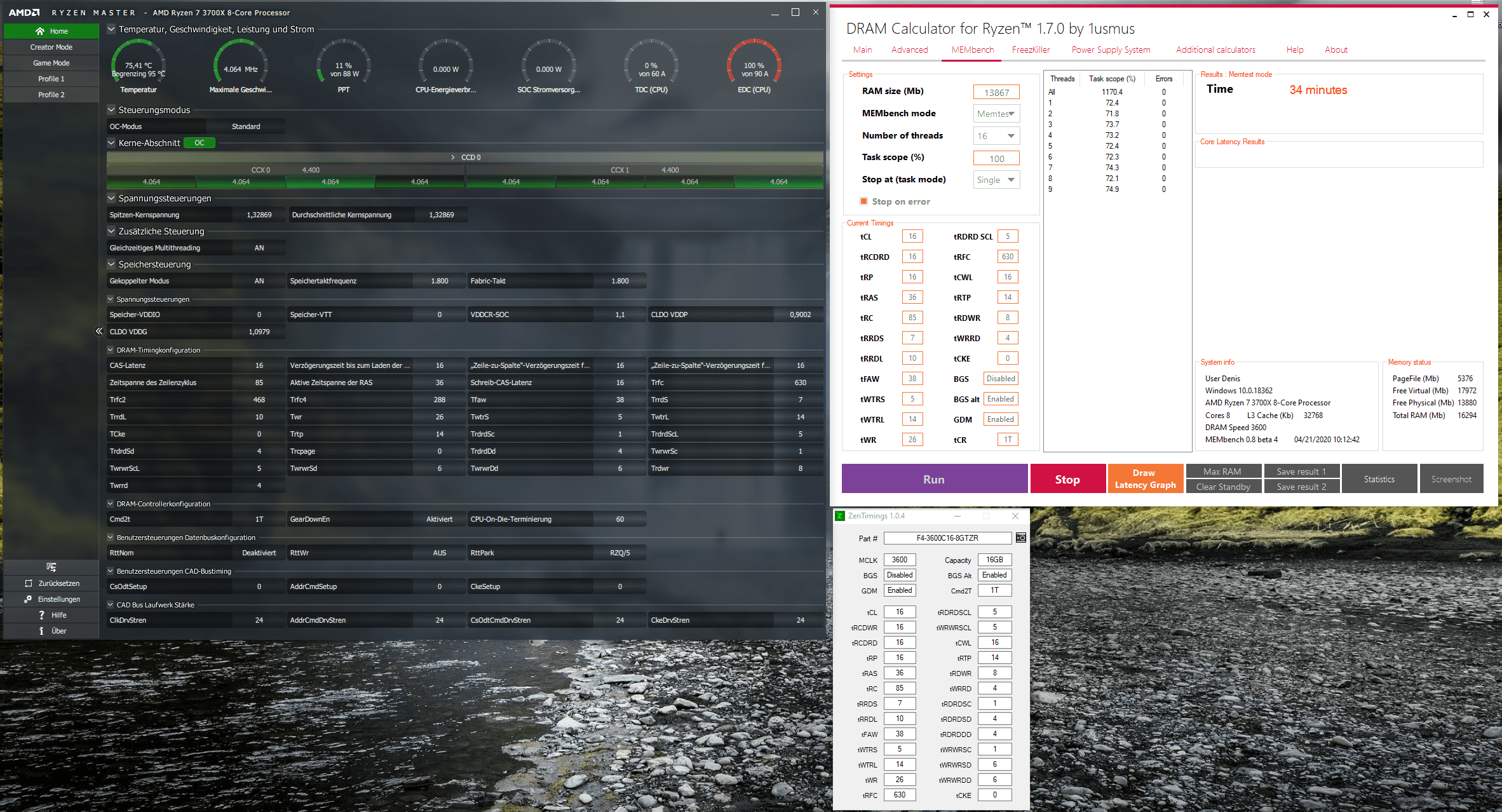Click the Draw Latency Graph button
Viewport: 1502px width, 812px height.
point(1145,478)
